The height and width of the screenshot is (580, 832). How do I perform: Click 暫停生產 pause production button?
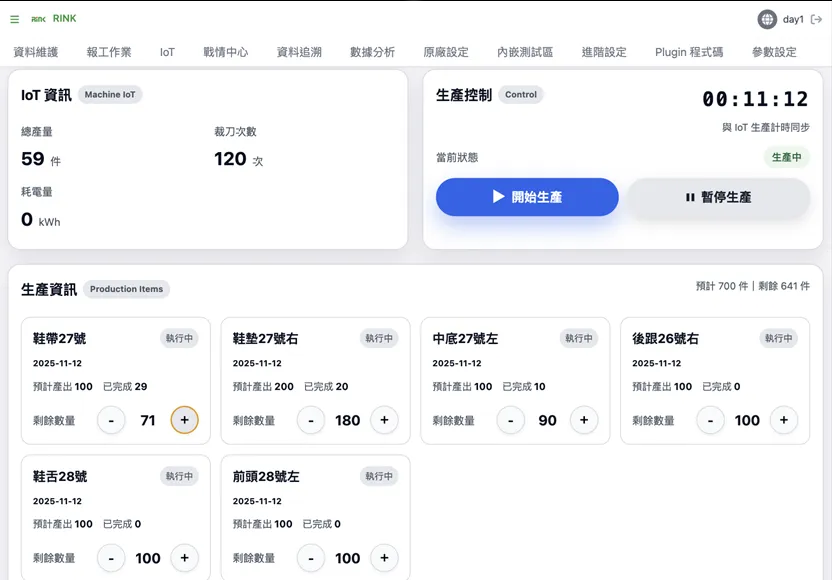click(x=718, y=197)
